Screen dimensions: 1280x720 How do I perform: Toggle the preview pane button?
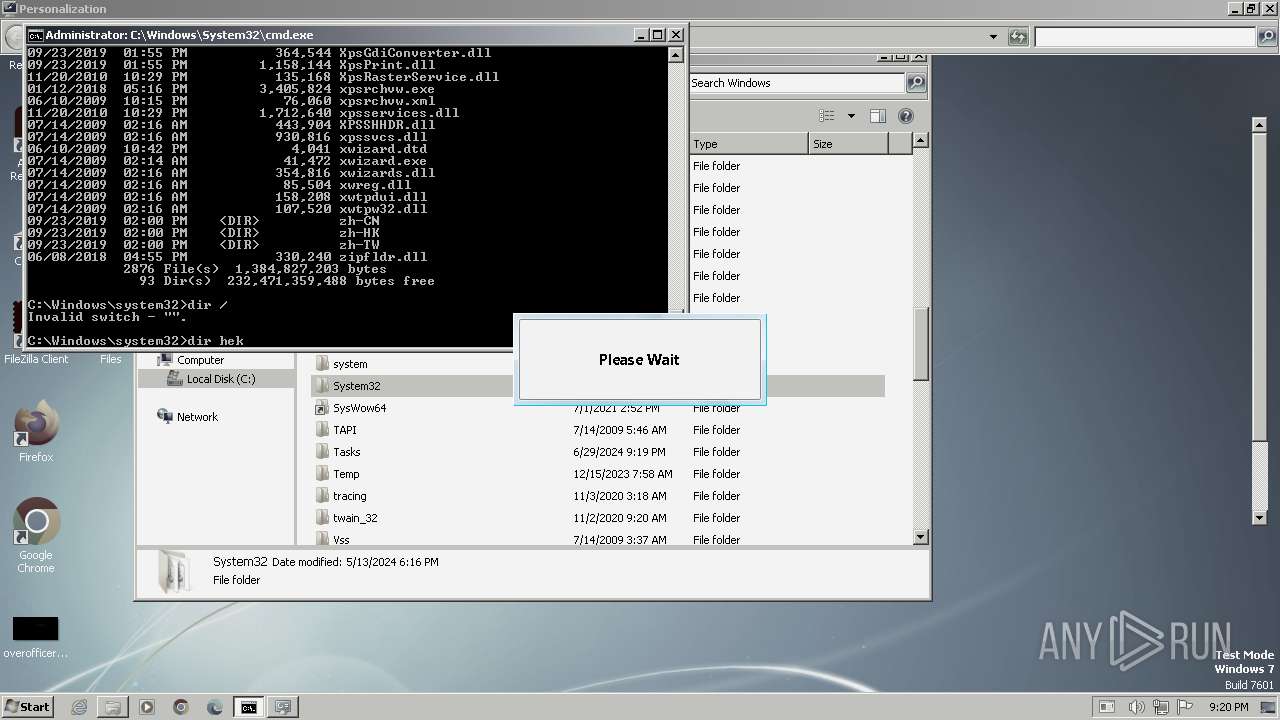click(877, 116)
